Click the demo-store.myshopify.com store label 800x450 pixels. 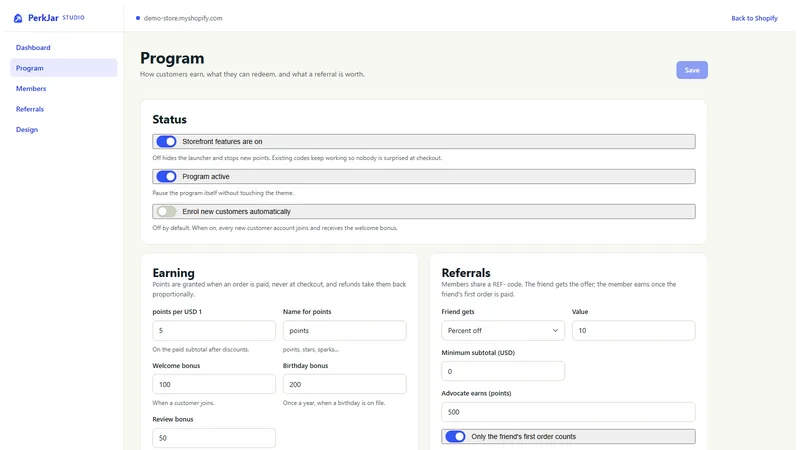(x=183, y=18)
